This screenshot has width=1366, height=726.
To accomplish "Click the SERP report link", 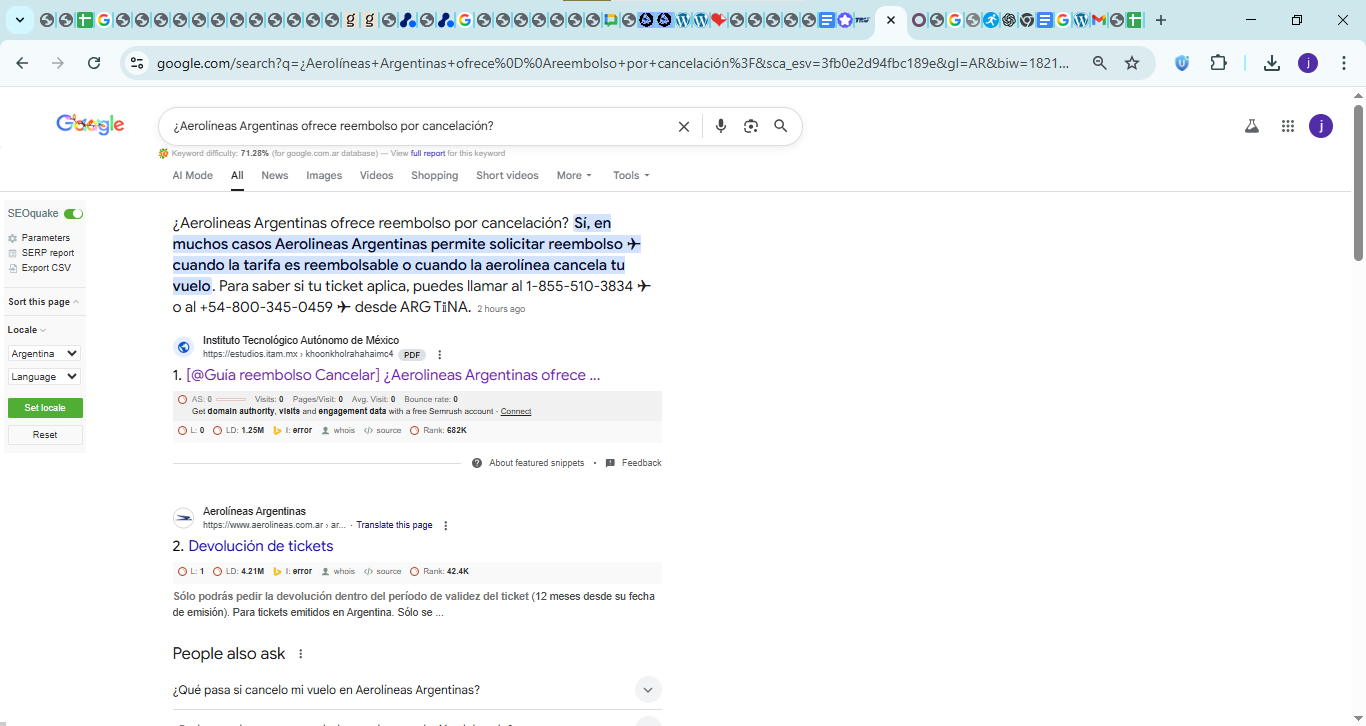I will pyautogui.click(x=48, y=253).
